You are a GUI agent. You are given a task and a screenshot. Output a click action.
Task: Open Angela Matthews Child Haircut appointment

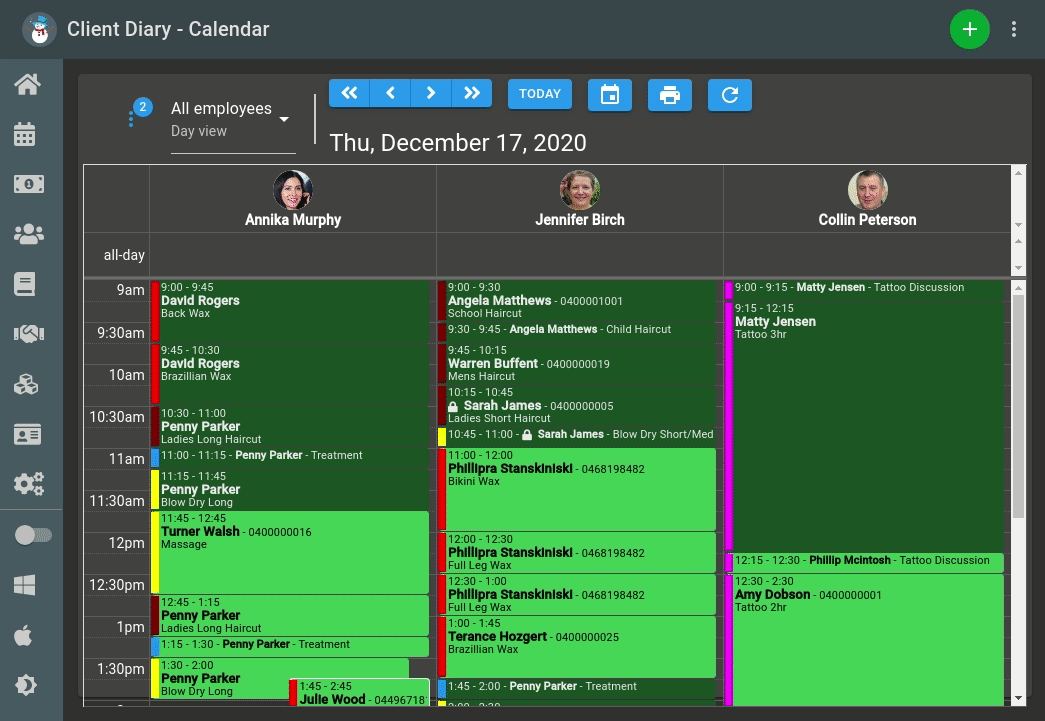point(576,330)
